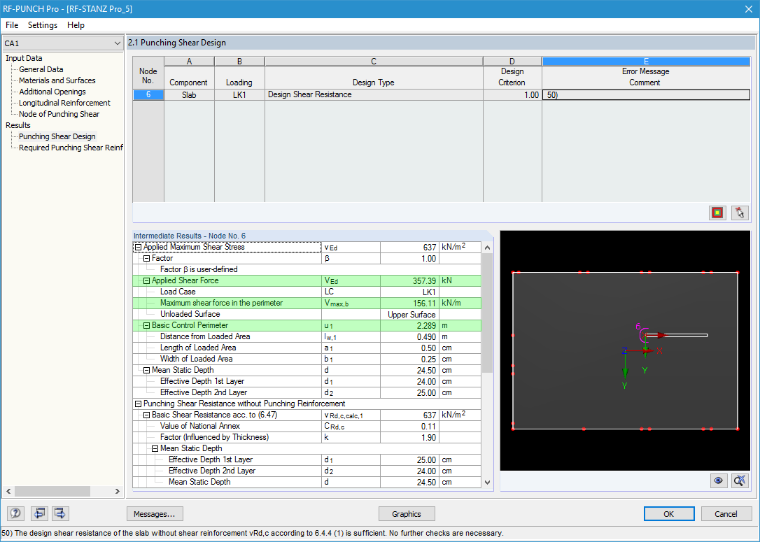Click column C Design Type header
Image resolution: width=760 pixels, height=542 pixels.
[x=373, y=73]
